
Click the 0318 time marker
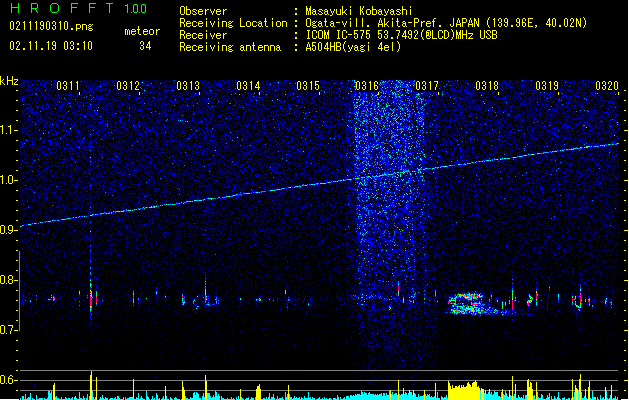487,86
